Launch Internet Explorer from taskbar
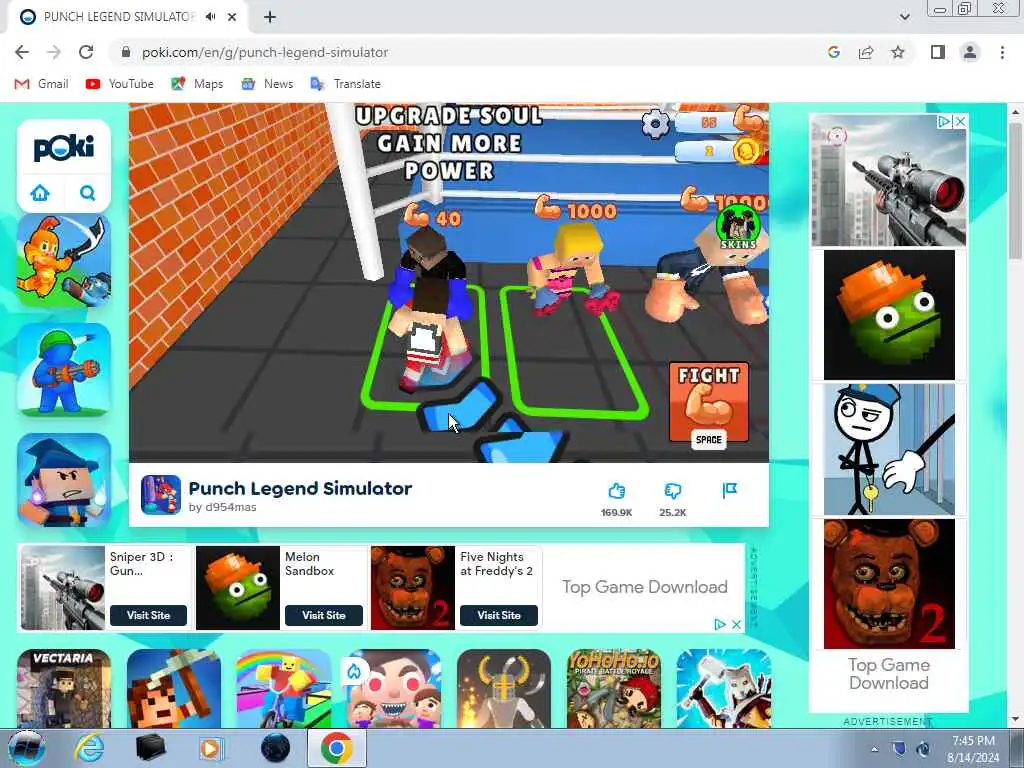The height and width of the screenshot is (768, 1024). click(x=89, y=748)
